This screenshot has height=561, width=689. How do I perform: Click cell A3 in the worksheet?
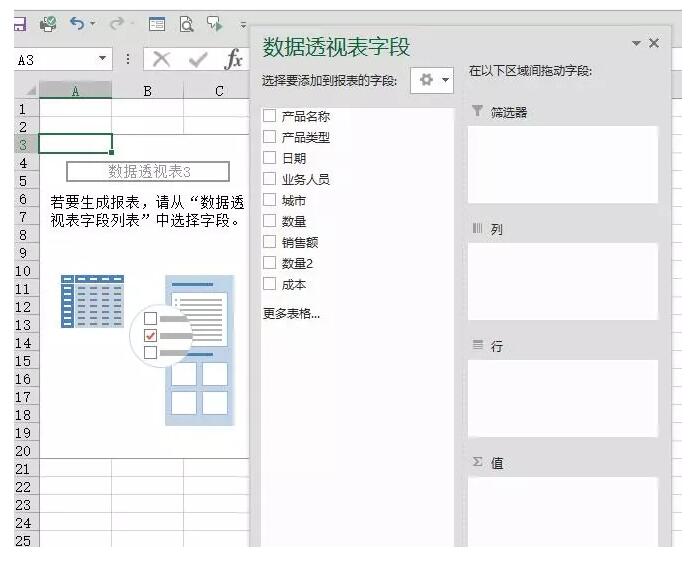tap(76, 144)
